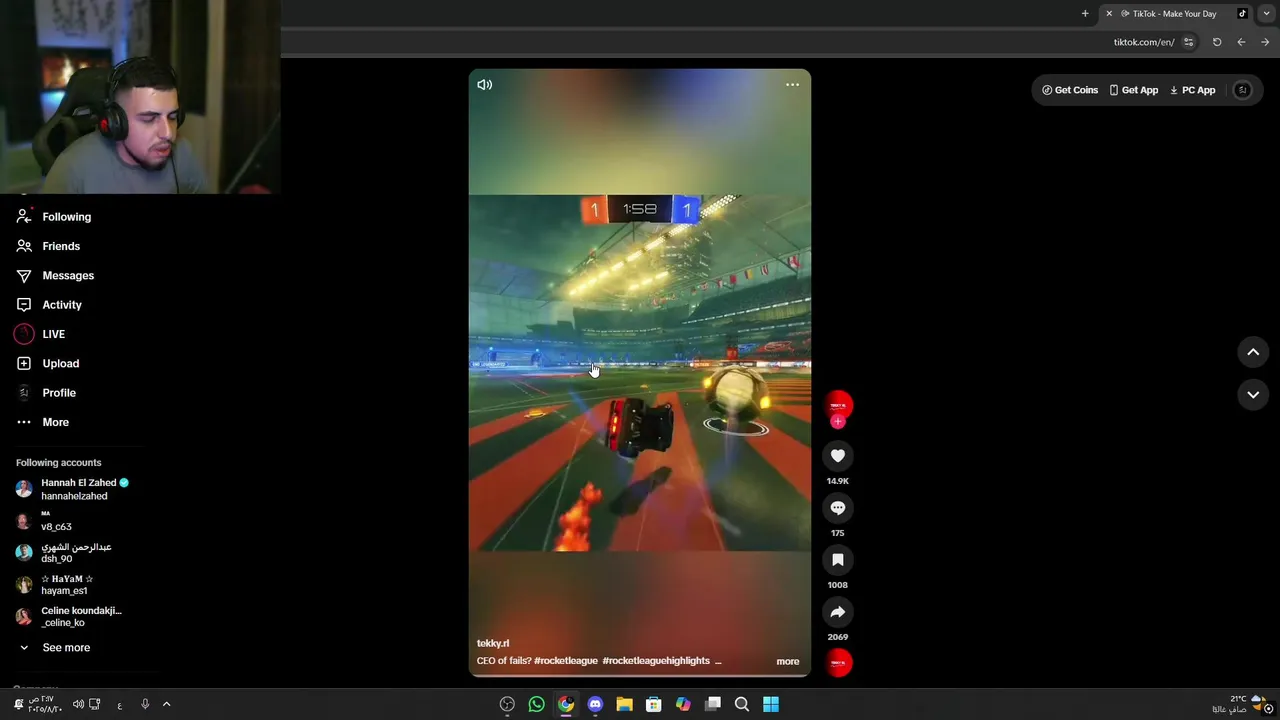Open the #rocketleaguehighlights hashtag

point(656,661)
